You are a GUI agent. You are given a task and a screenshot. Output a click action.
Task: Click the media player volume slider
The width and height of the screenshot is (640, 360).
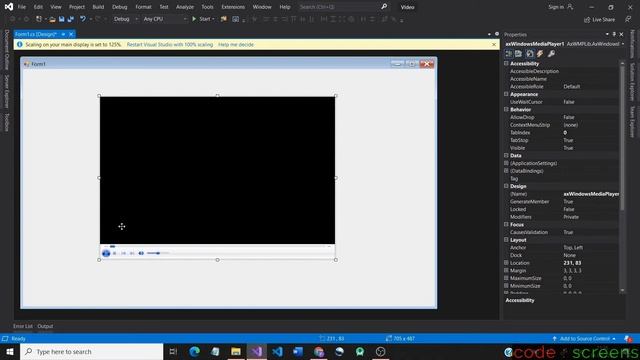[158, 253]
